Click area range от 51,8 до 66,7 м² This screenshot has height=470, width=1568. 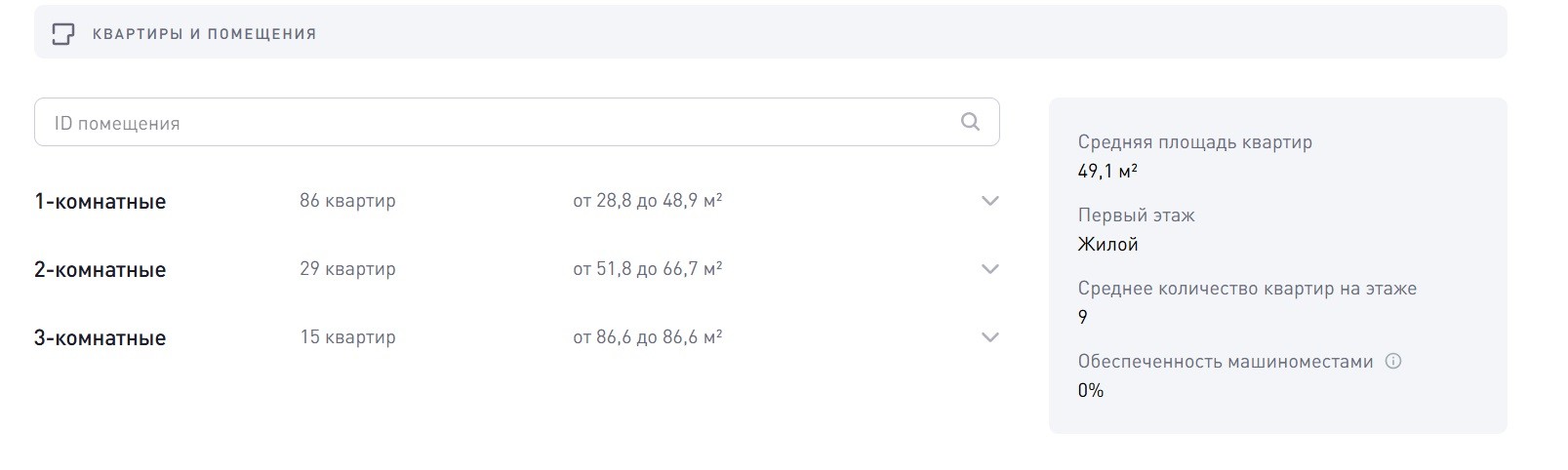pyautogui.click(x=647, y=269)
